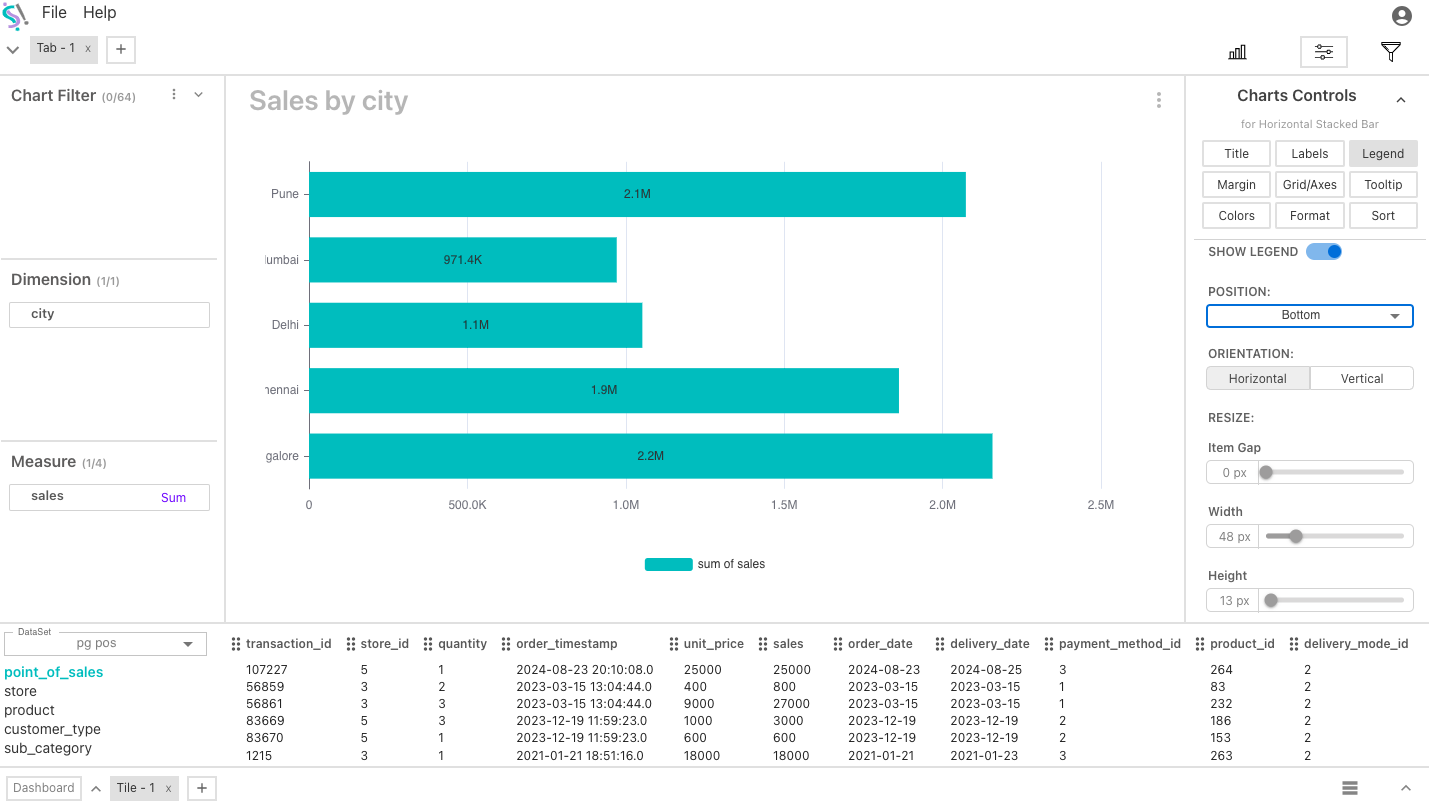Toggle the Show Legend switch

pos(1324,252)
